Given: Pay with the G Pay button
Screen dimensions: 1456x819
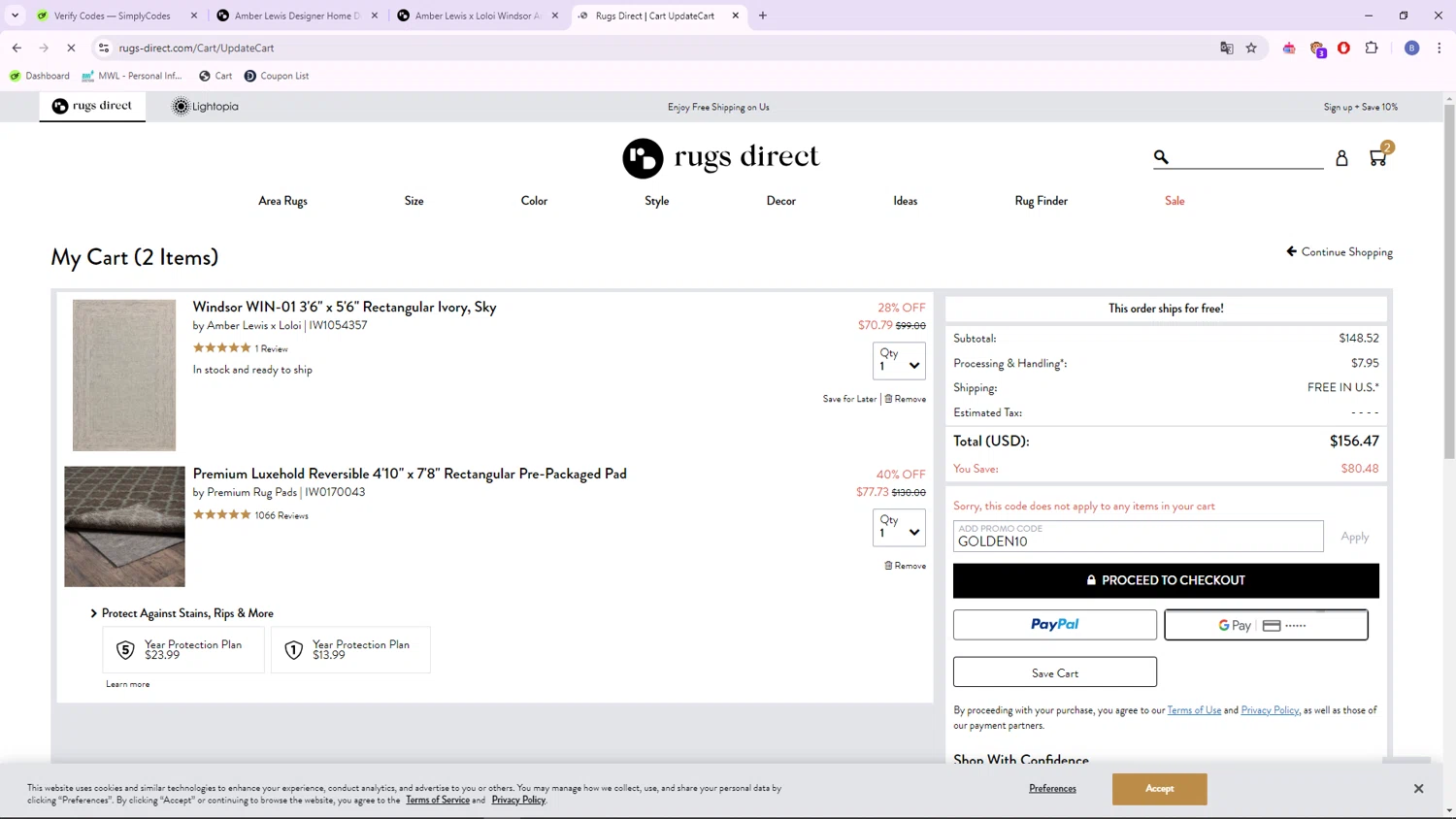Looking at the screenshot, I should click(x=1266, y=625).
